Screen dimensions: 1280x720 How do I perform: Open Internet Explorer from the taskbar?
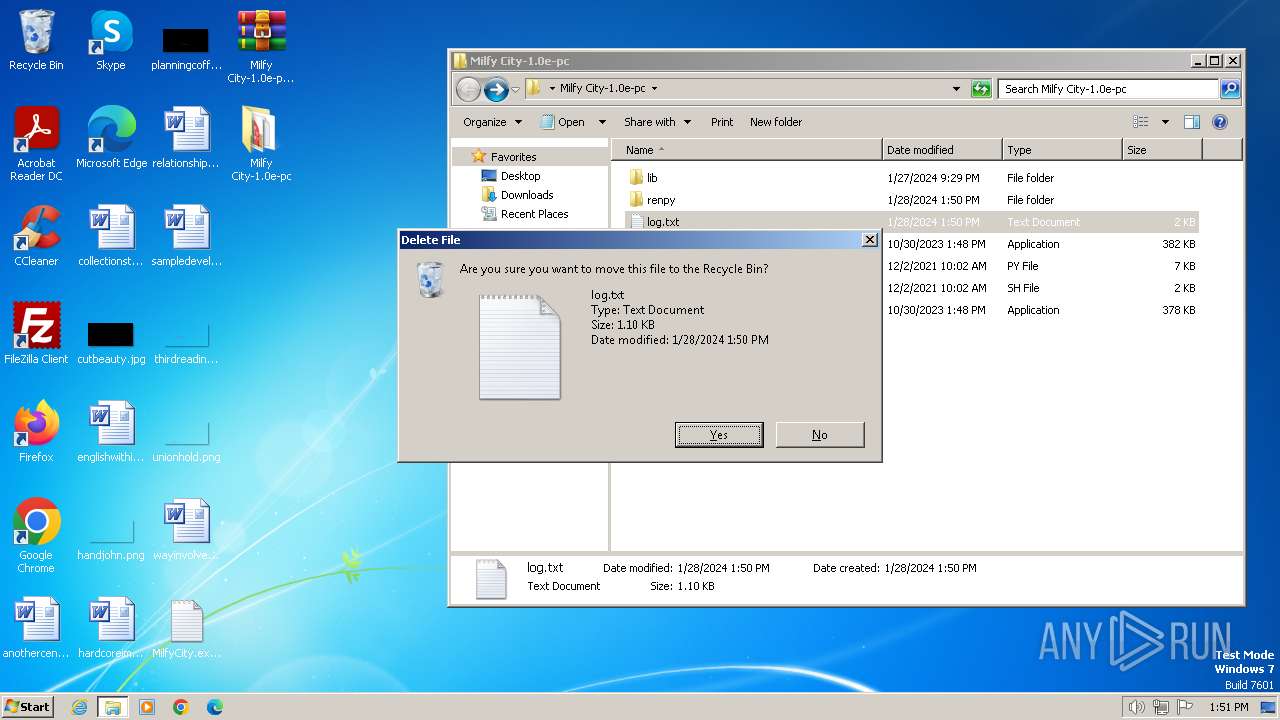[x=80, y=707]
